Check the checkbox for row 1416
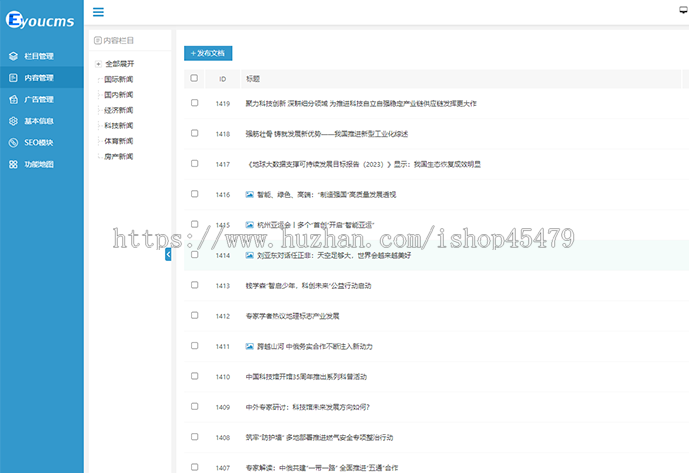689x473 pixels. [195, 193]
